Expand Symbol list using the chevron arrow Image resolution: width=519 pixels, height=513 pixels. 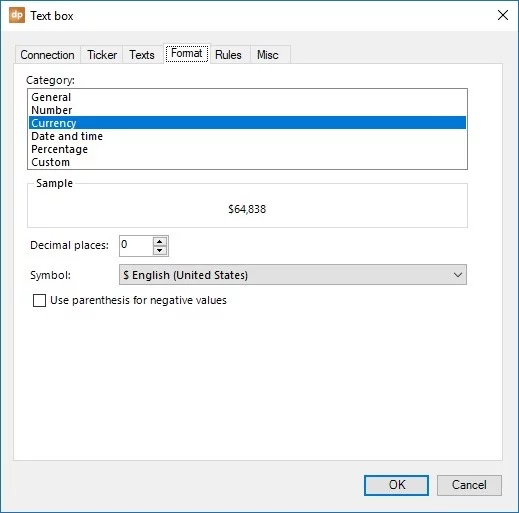point(458,275)
